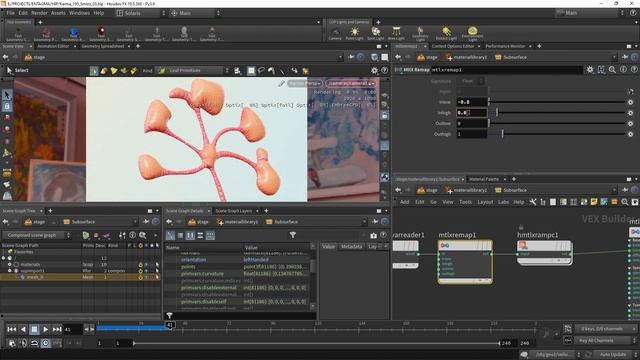Viewport: 640px width, 360px height.
Task: Click the hmtlxrampc1 node in network
Action: [x=544, y=252]
